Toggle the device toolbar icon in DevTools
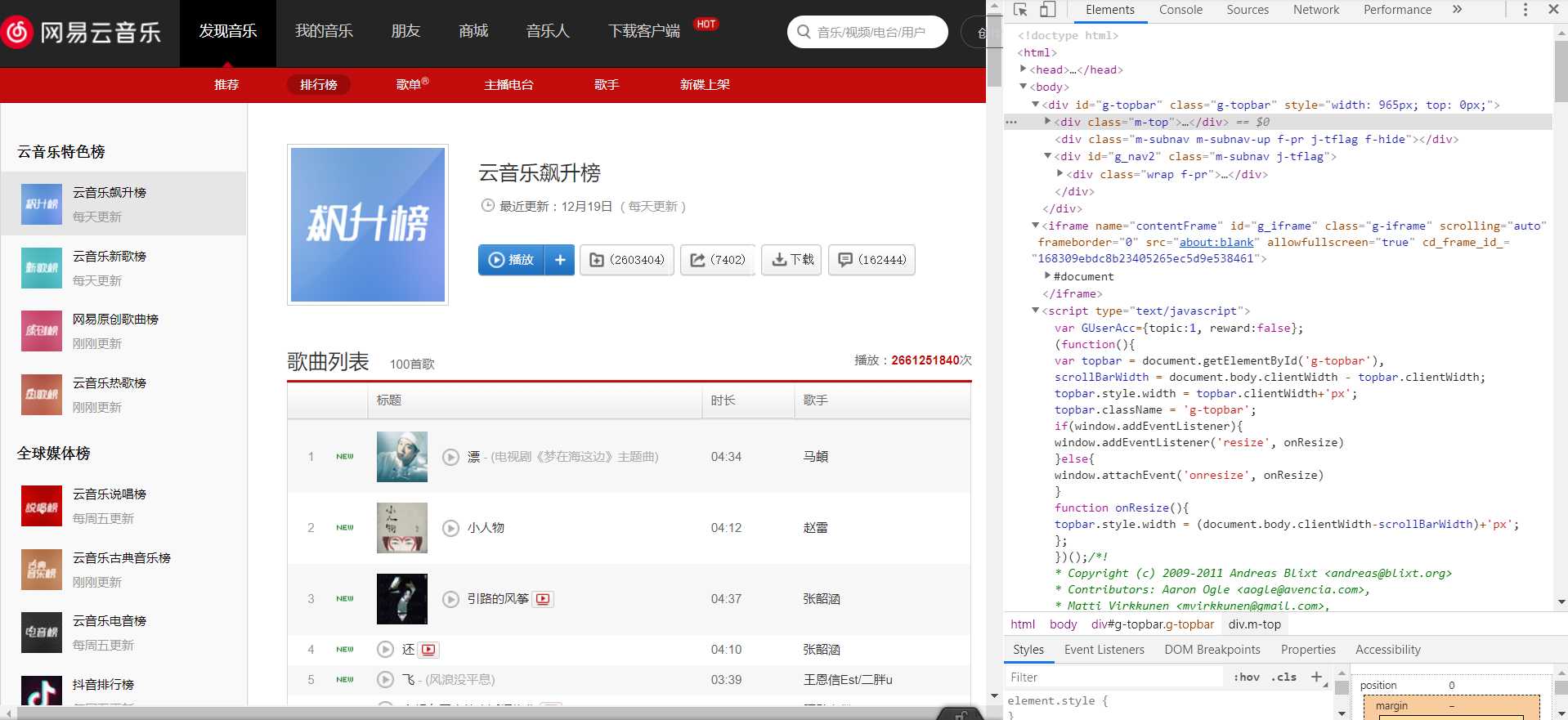The height and width of the screenshot is (720, 1568). coord(1047,10)
